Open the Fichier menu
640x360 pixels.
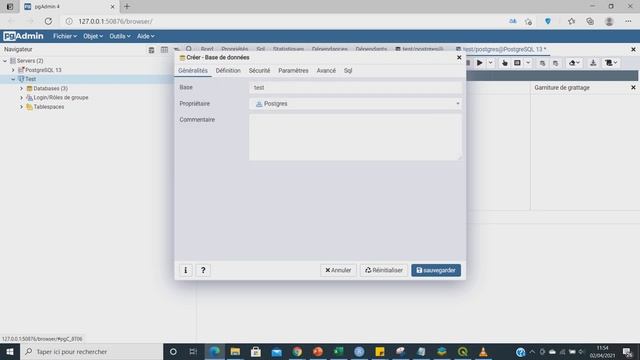point(64,36)
